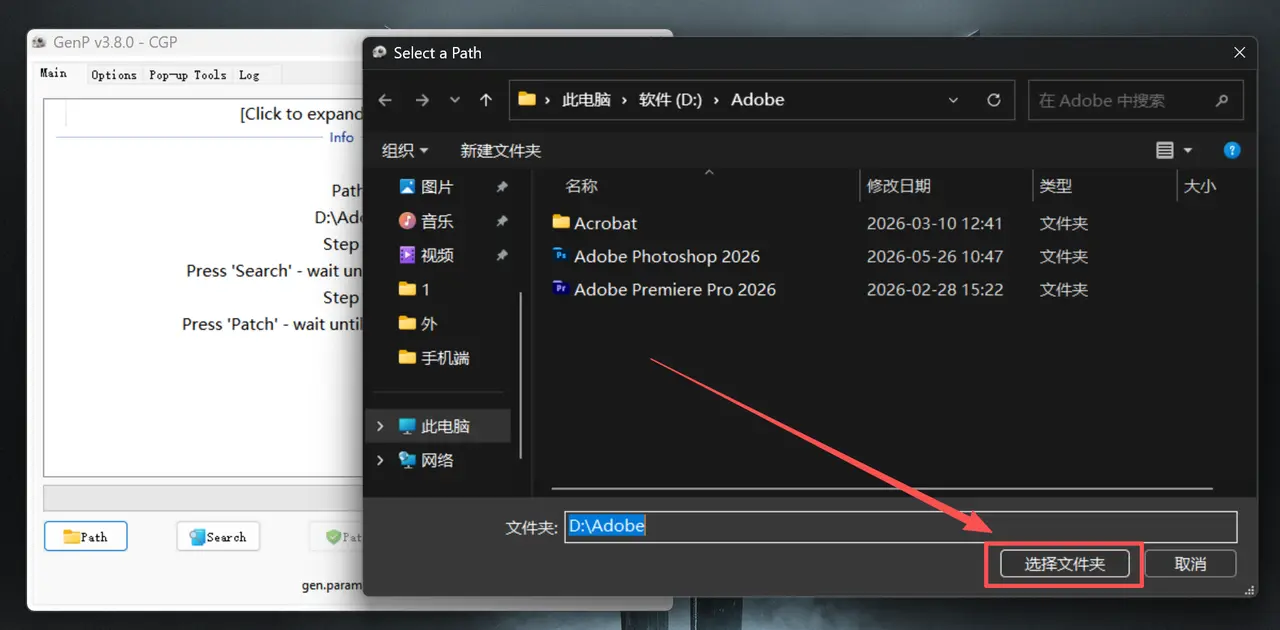The width and height of the screenshot is (1280, 630).
Task: Click the Acrobat folder icon
Action: pos(561,222)
